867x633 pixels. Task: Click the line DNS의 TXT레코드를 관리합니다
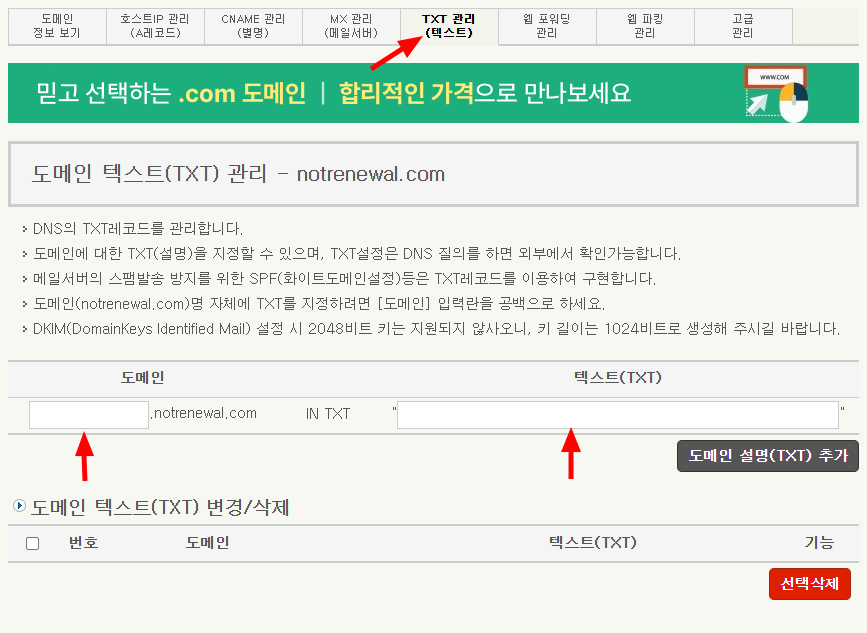138,229
